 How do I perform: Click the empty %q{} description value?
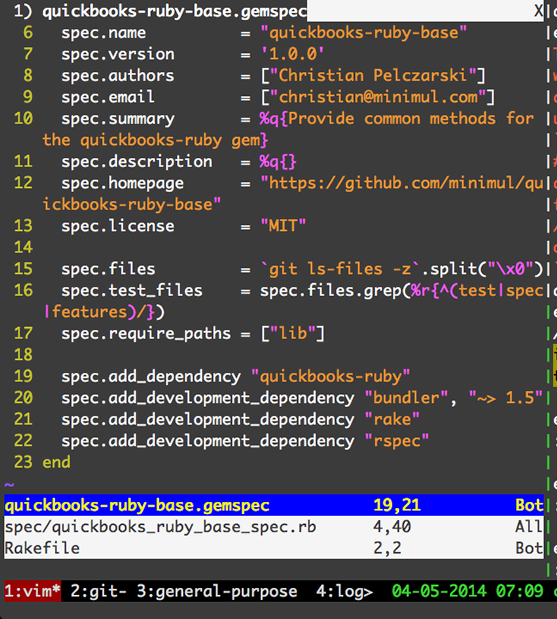tap(278, 161)
